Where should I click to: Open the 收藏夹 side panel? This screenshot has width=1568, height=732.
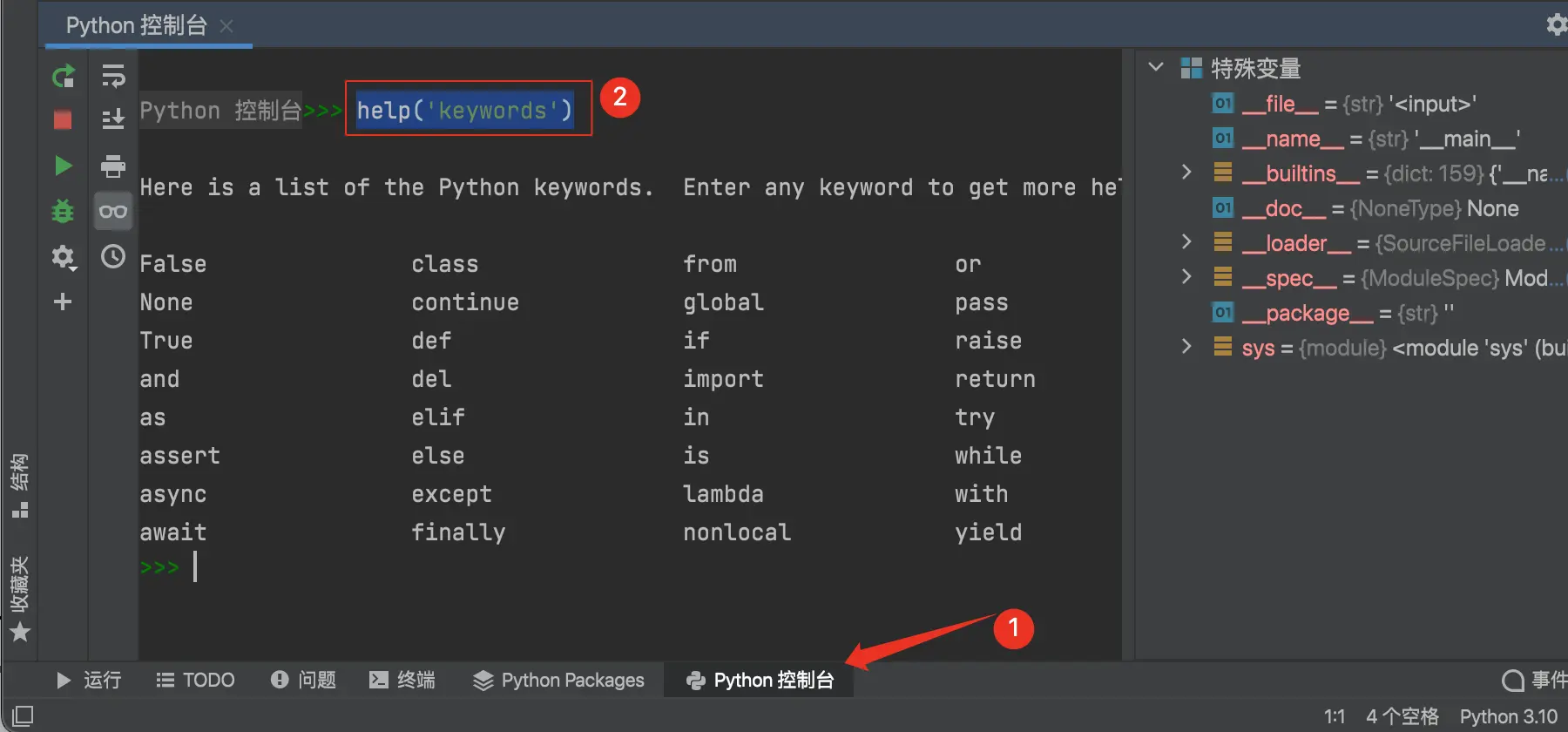click(x=19, y=600)
